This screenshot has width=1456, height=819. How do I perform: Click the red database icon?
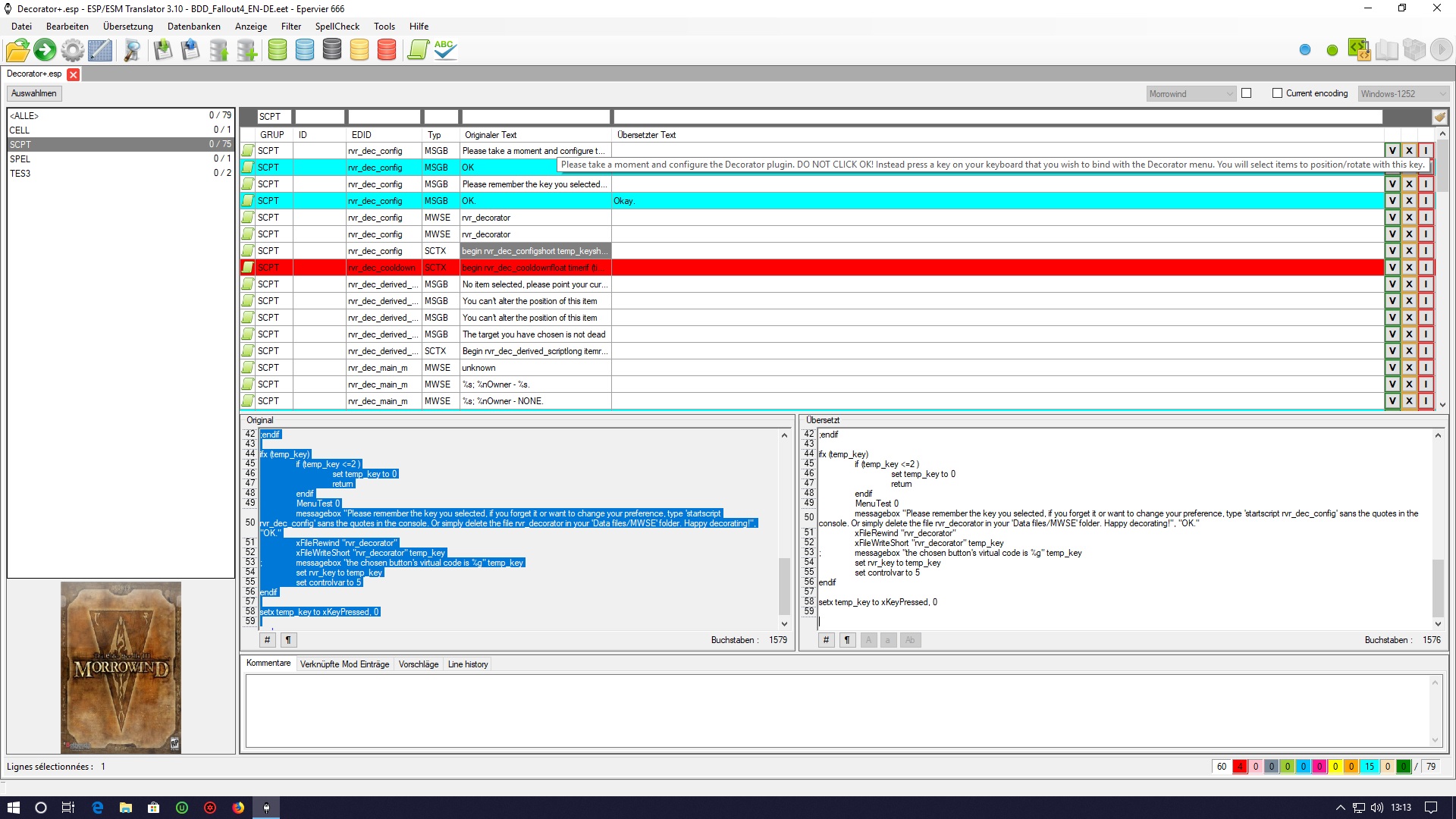click(387, 50)
